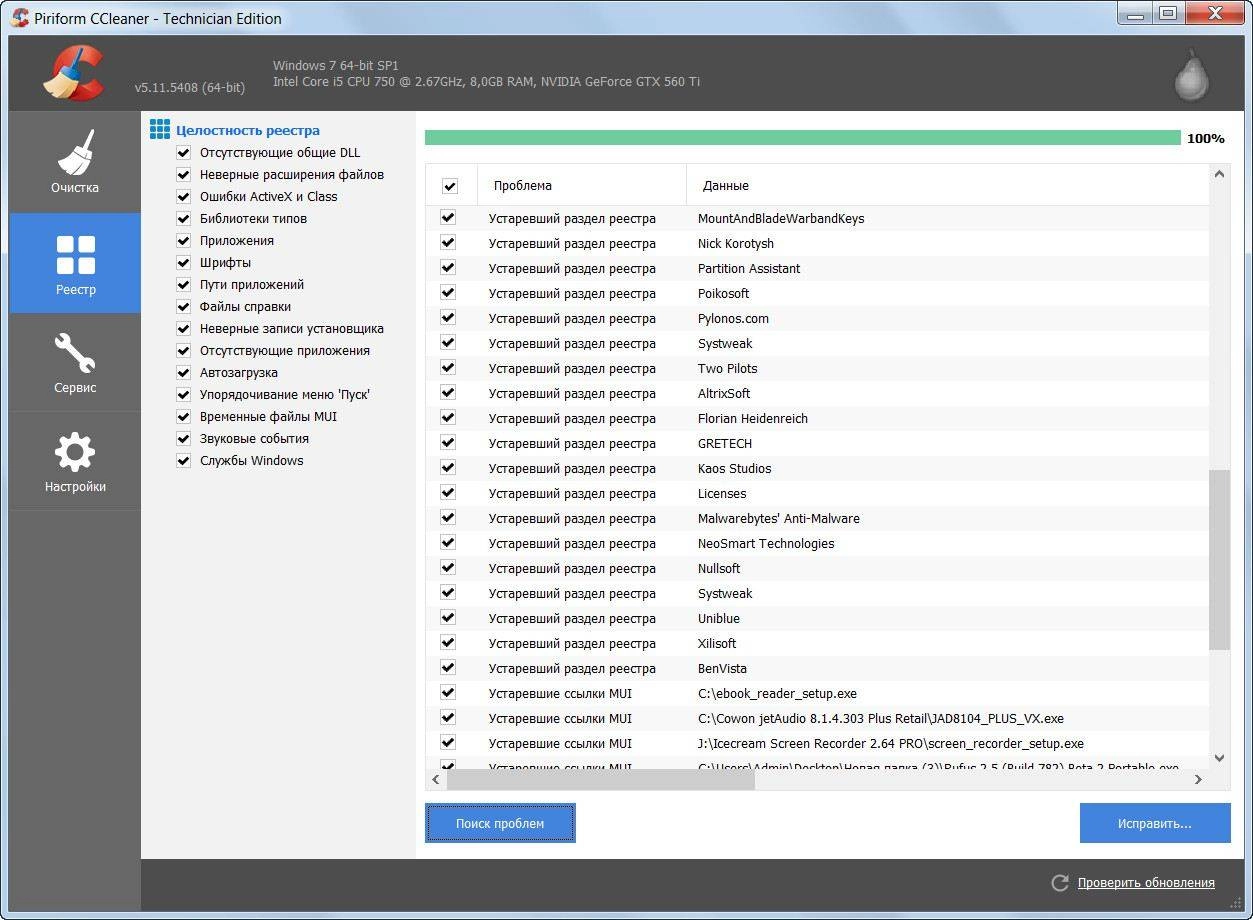The image size is (1253, 920).
Task: Click the Исправить... button
Action: point(1155,823)
